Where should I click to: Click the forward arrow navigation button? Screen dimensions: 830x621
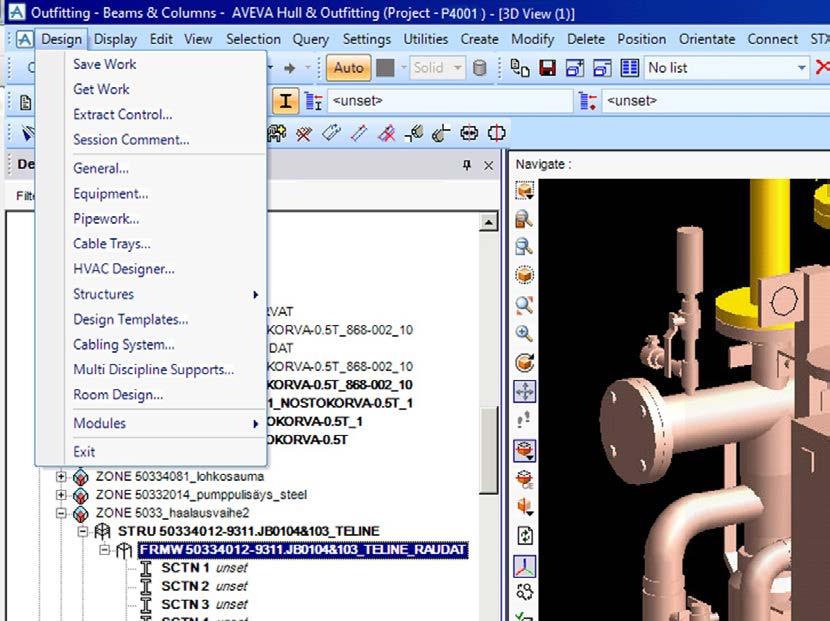click(x=290, y=68)
